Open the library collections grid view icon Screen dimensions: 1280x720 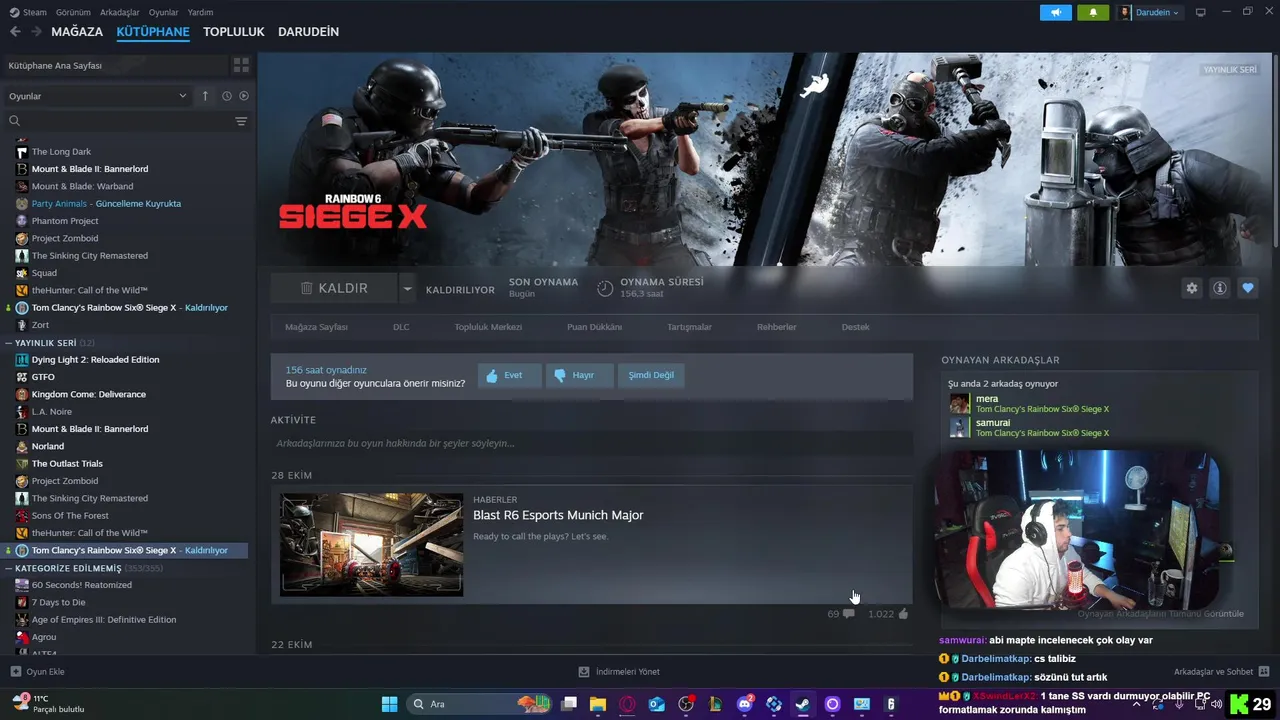[241, 65]
